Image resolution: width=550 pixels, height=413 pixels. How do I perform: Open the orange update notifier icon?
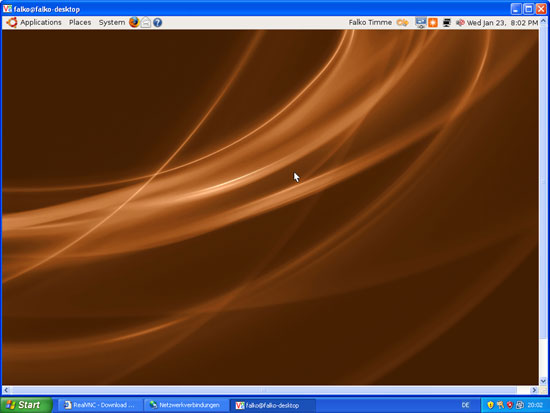(x=433, y=22)
